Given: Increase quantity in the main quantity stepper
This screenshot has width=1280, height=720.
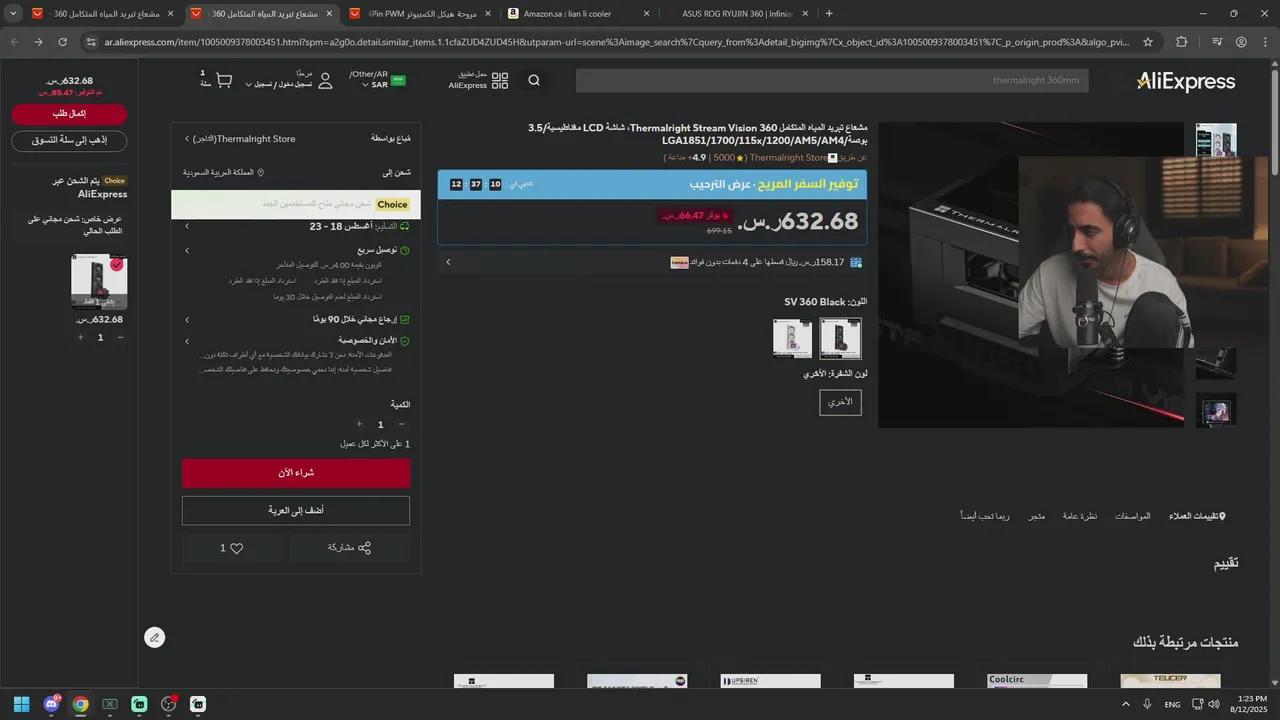Looking at the screenshot, I should pyautogui.click(x=359, y=425).
